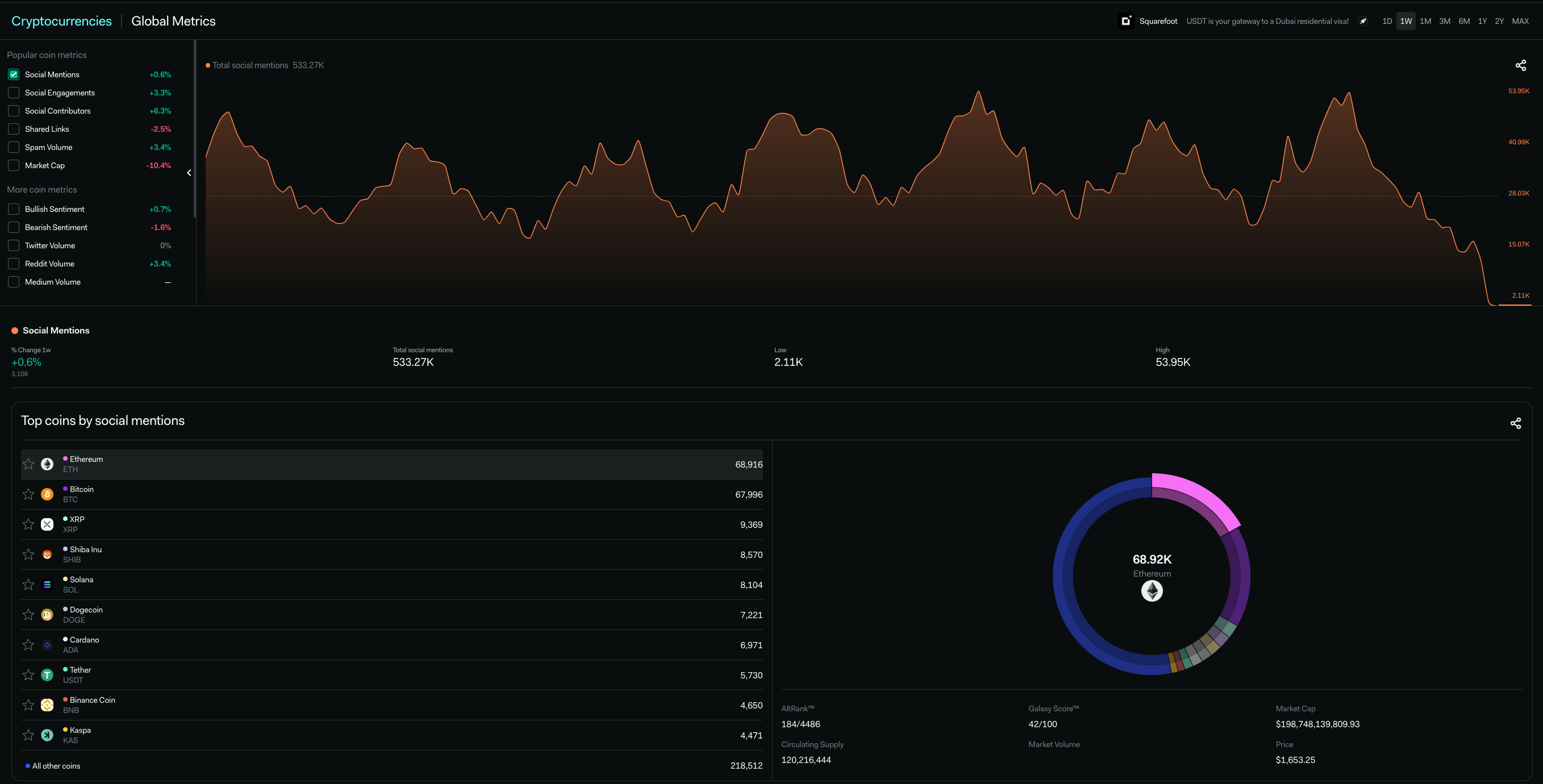Image resolution: width=1543 pixels, height=784 pixels.
Task: Click share icon in Top coins panel
Action: [x=1515, y=423]
